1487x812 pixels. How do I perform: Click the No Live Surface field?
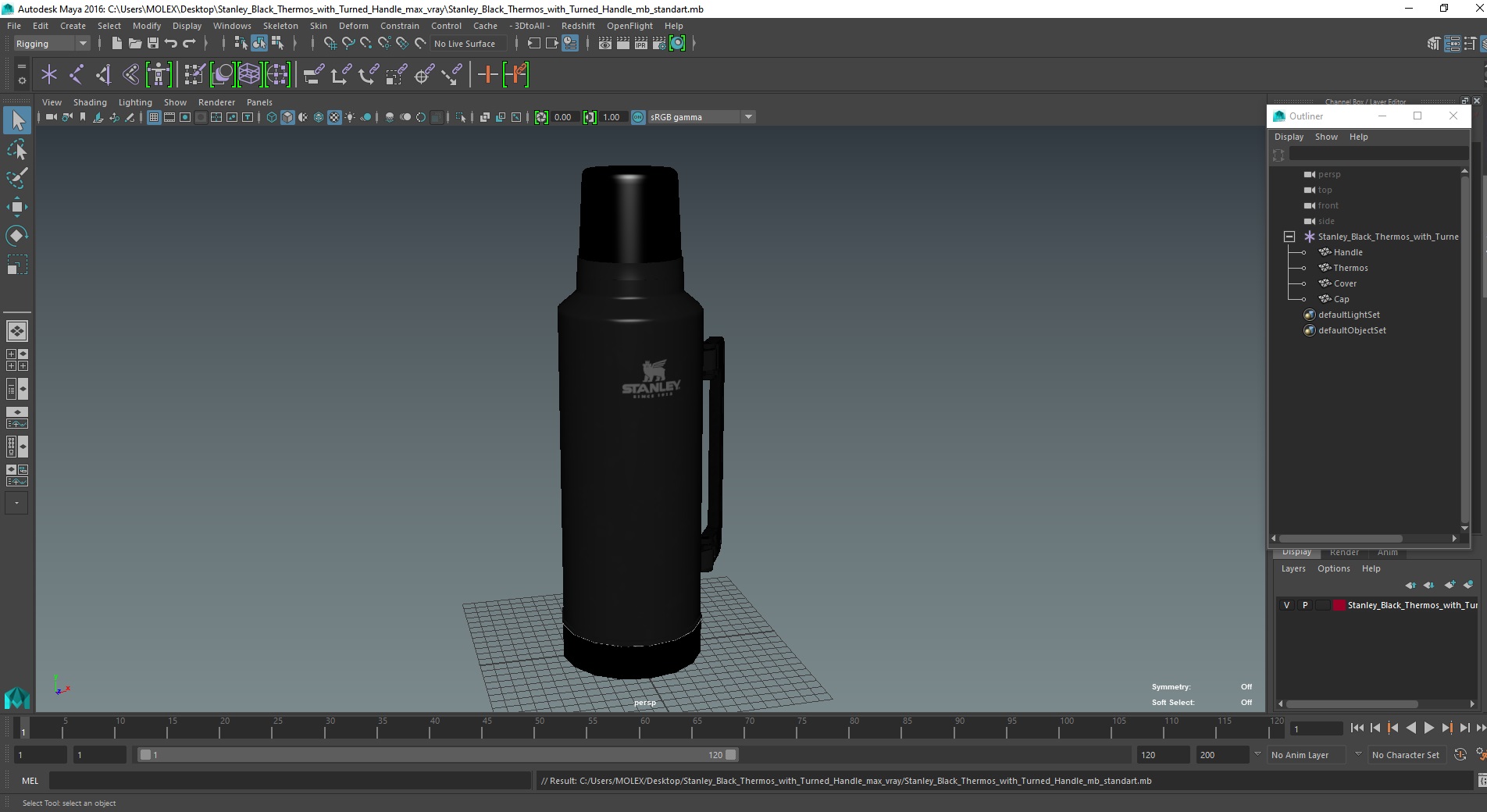pos(469,44)
